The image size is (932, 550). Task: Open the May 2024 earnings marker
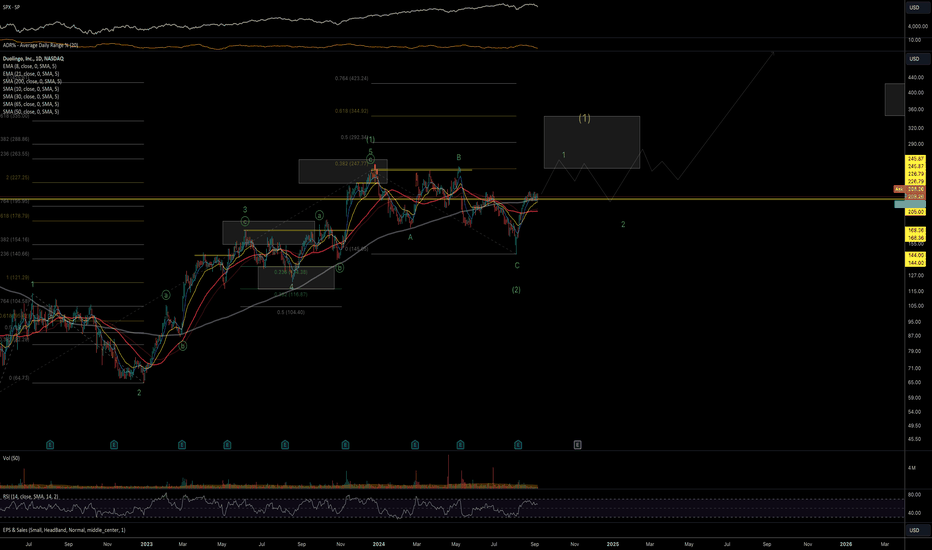[461, 444]
